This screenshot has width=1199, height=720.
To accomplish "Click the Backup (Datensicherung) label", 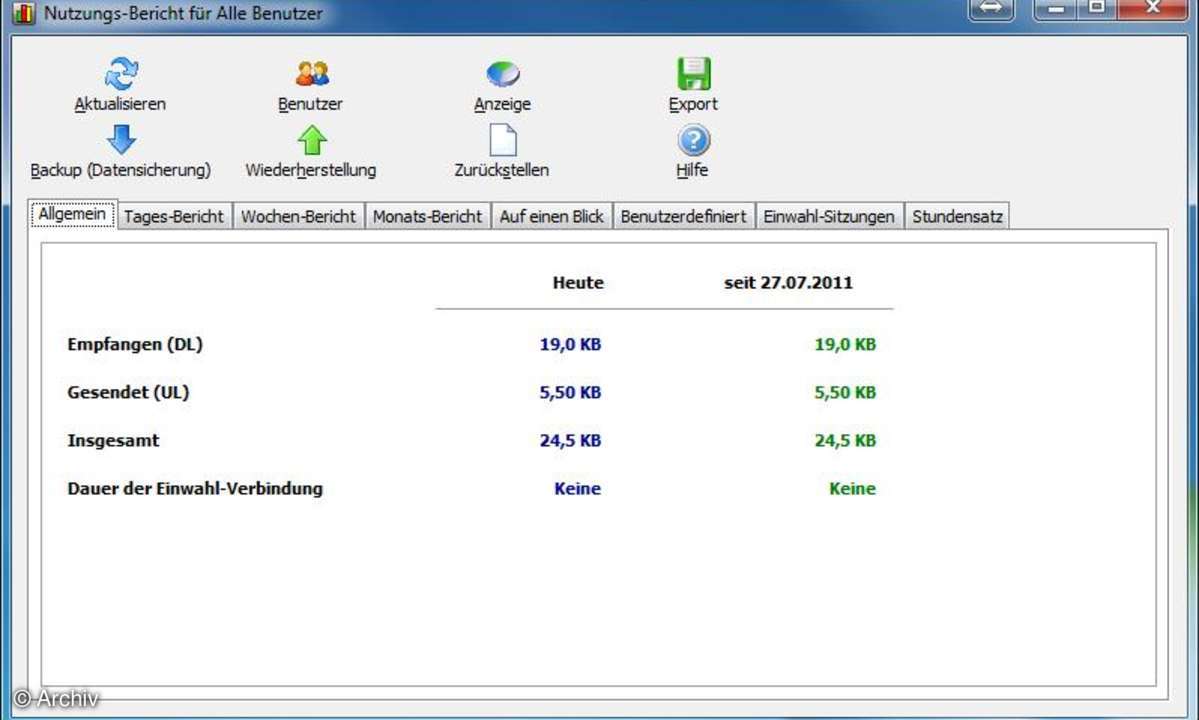I will 121,170.
